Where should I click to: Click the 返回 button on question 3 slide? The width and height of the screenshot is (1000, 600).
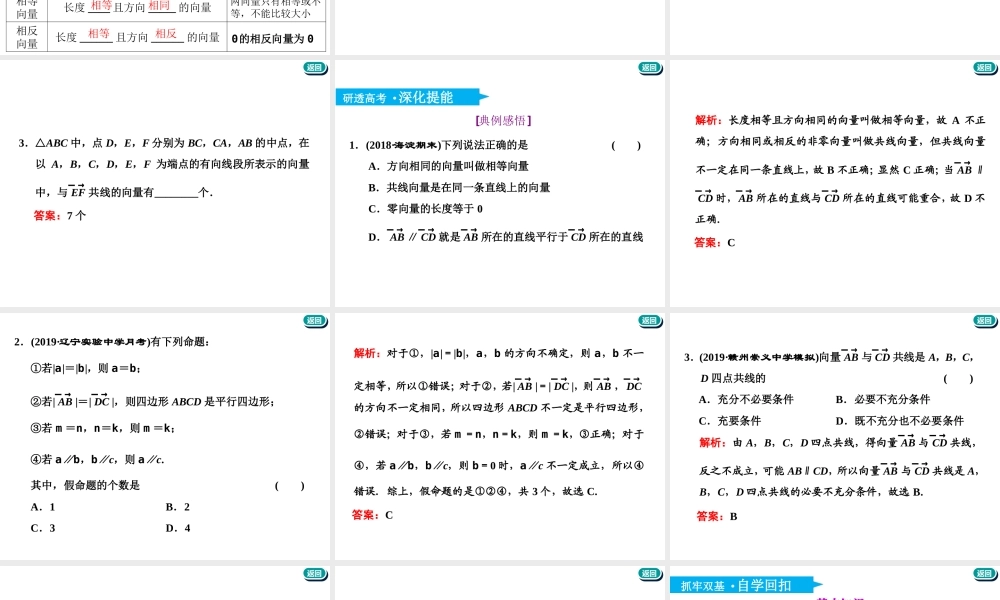[983, 320]
